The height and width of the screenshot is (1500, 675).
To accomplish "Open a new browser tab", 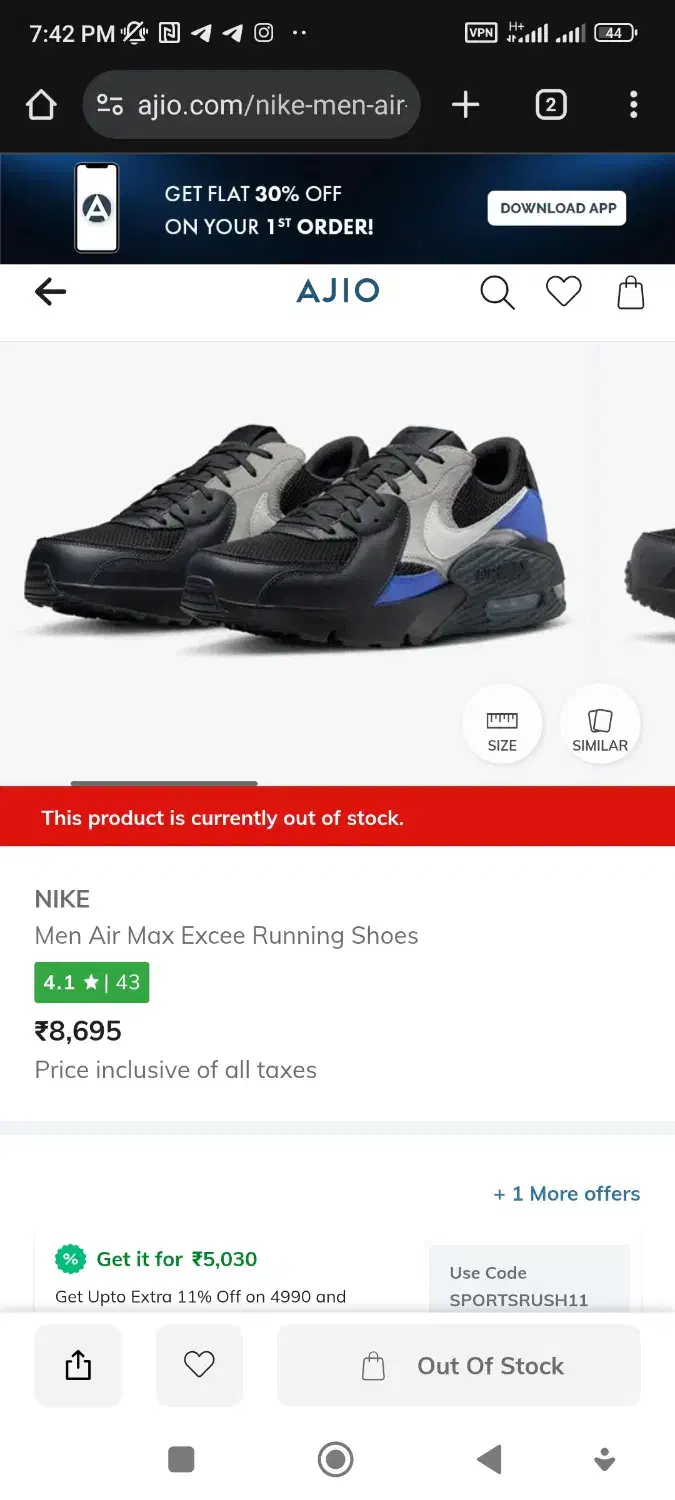I will point(465,105).
